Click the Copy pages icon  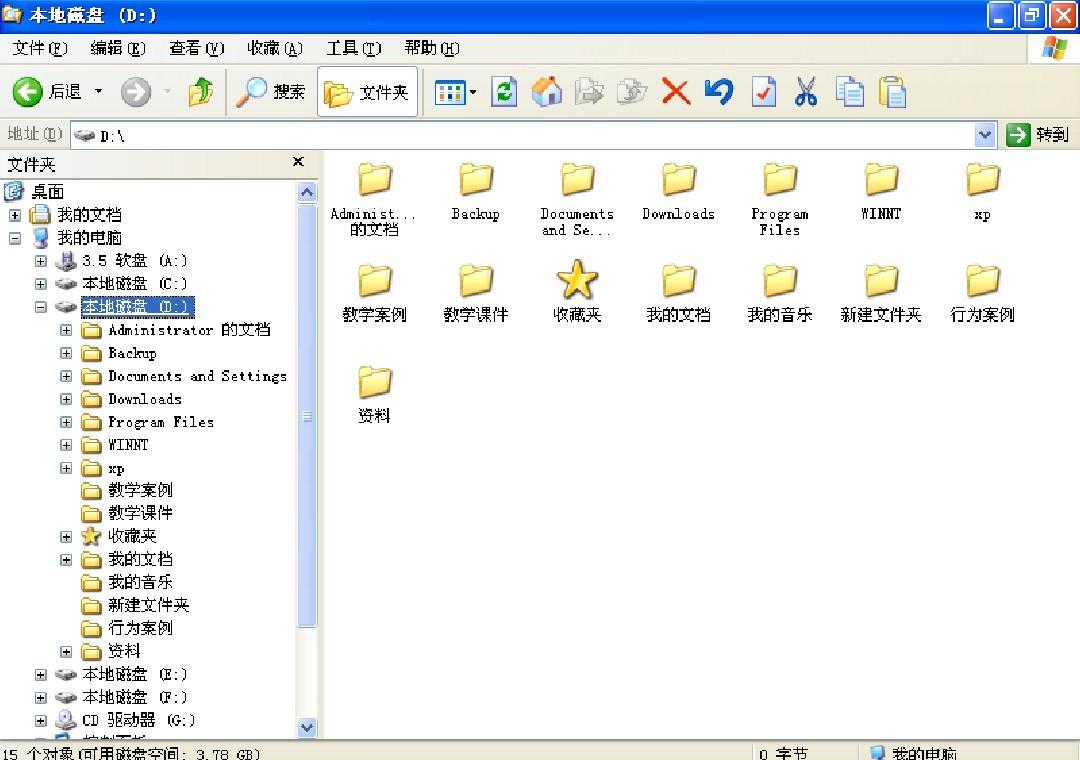click(849, 92)
